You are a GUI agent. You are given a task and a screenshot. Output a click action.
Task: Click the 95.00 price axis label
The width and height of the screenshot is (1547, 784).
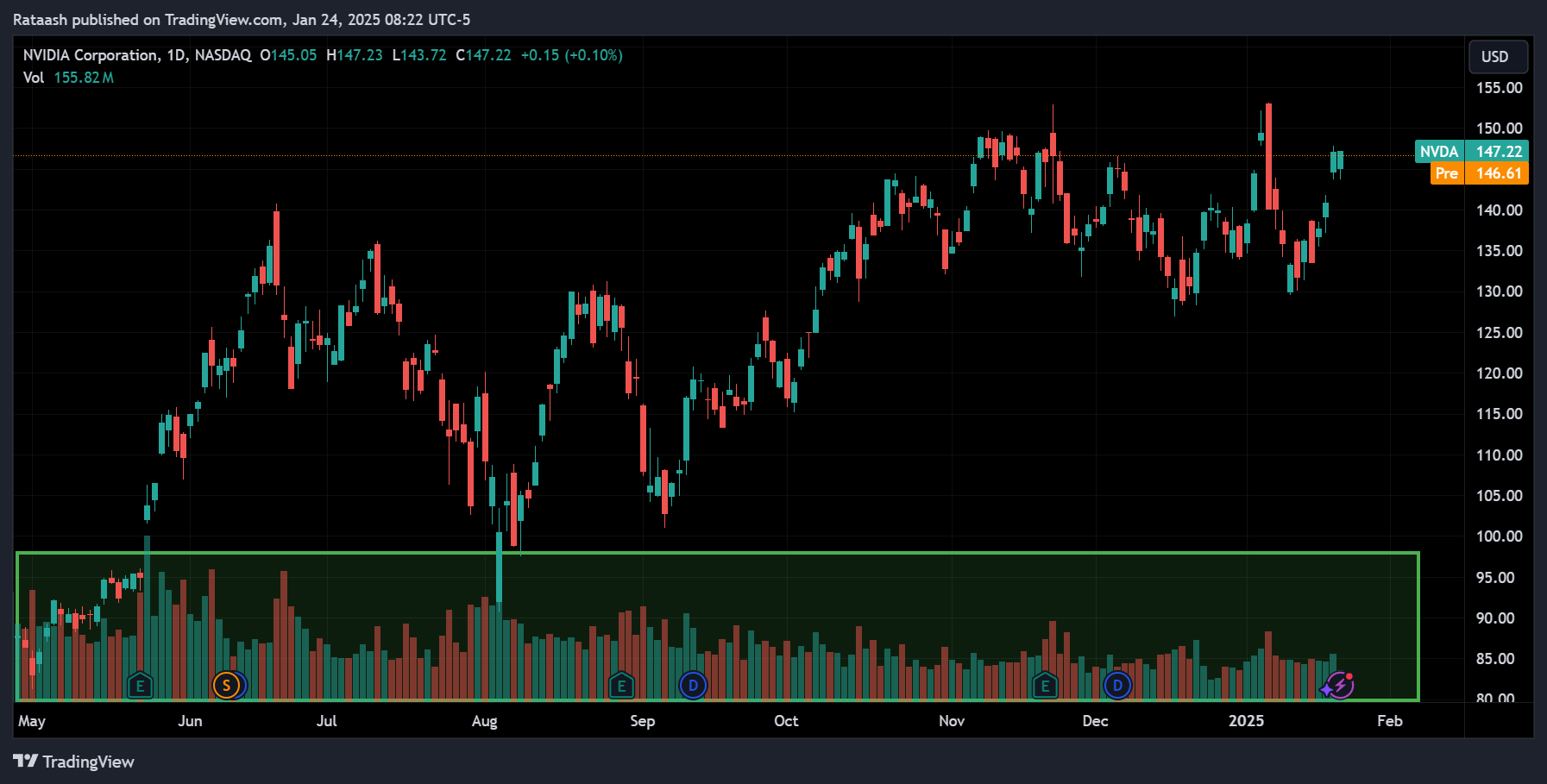pos(1495,578)
